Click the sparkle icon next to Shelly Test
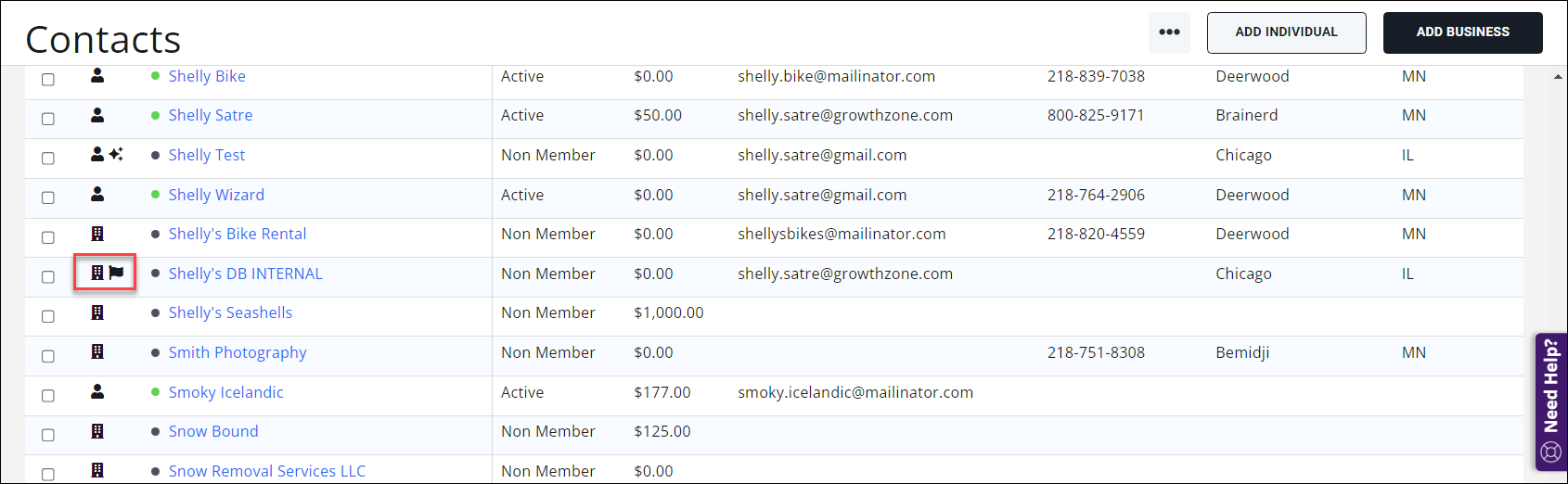 (x=116, y=154)
